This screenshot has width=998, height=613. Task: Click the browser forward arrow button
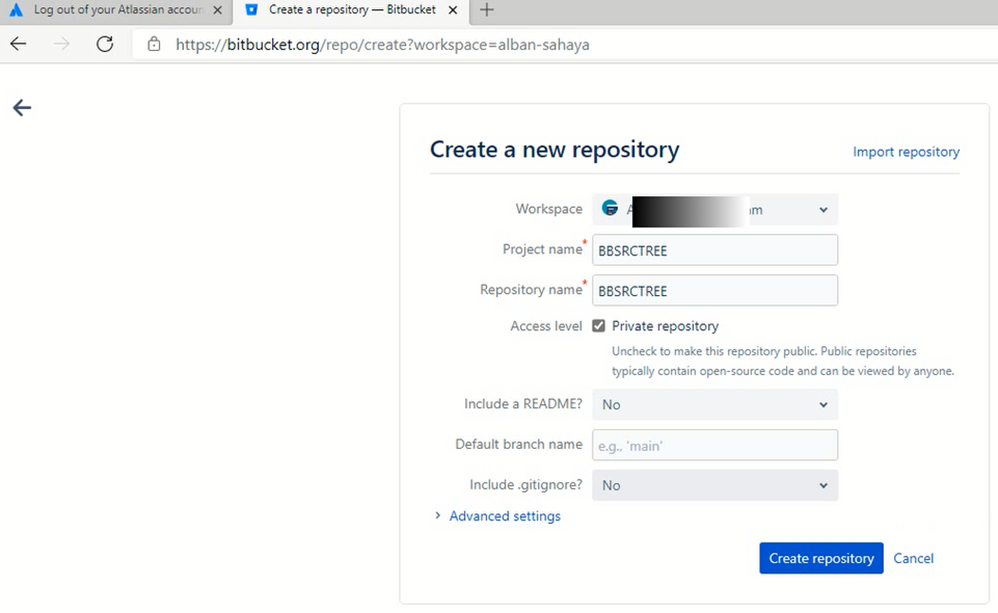[62, 44]
